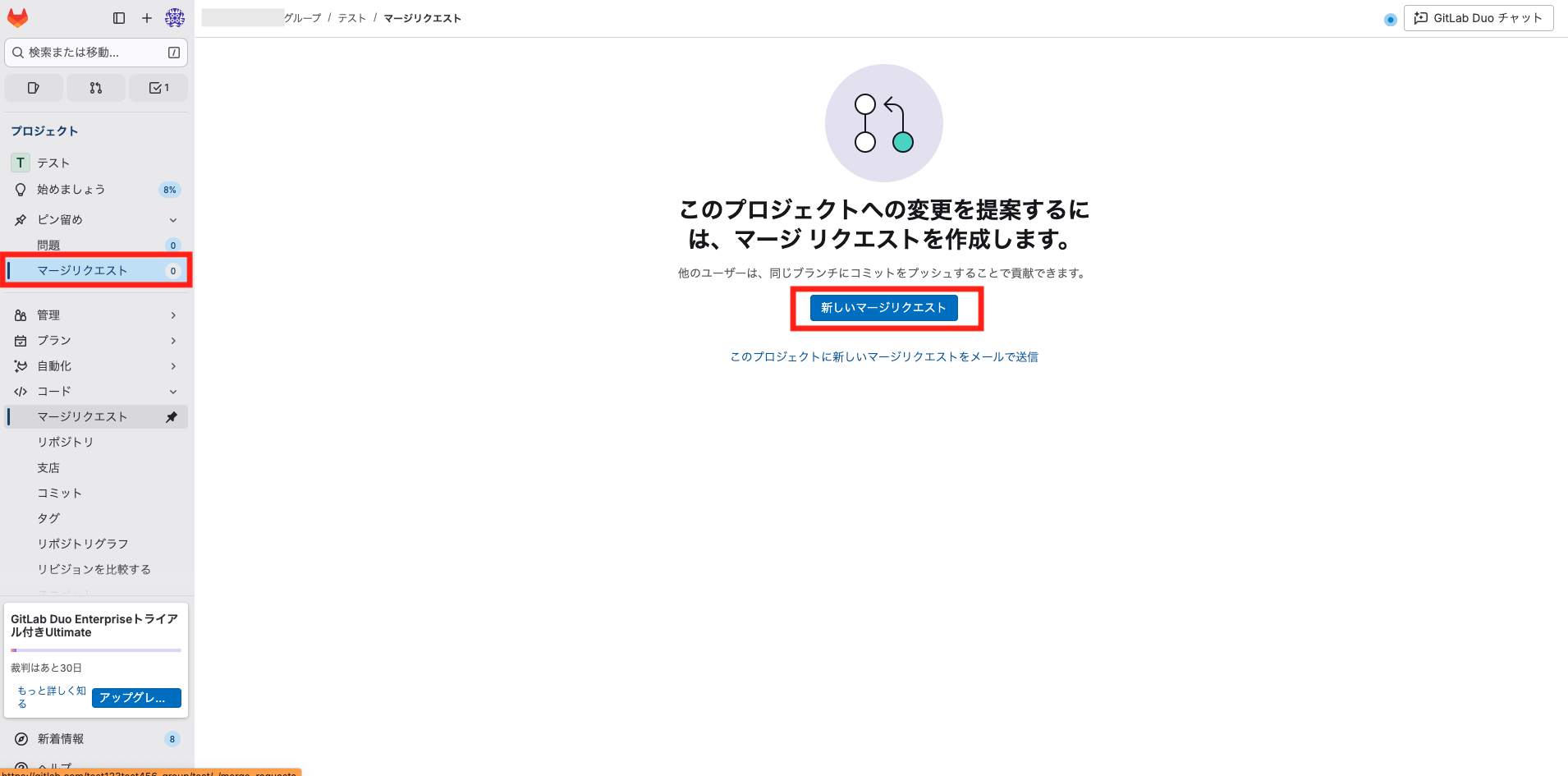
Task: Open the plus create-new menu
Action: [147, 18]
